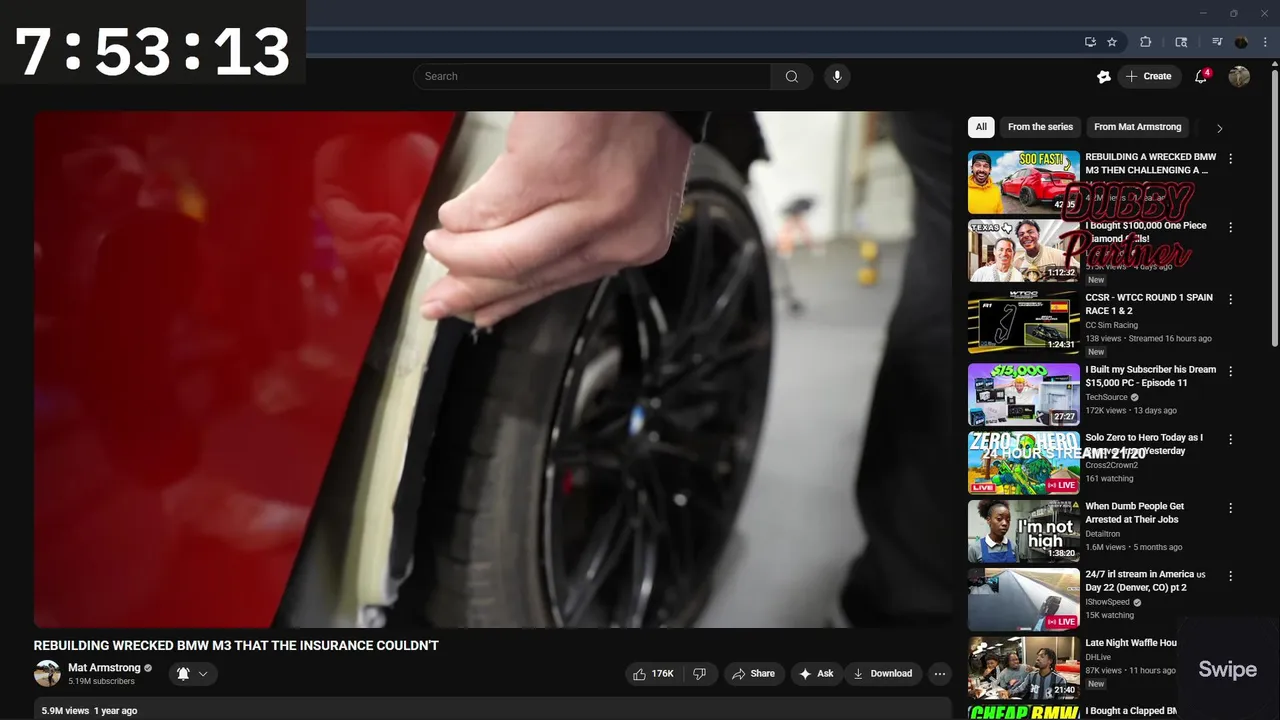Screen dimensions: 1280x720
Task: Click video title REBUILDING WRECKED BMW M3
Action: click(236, 646)
